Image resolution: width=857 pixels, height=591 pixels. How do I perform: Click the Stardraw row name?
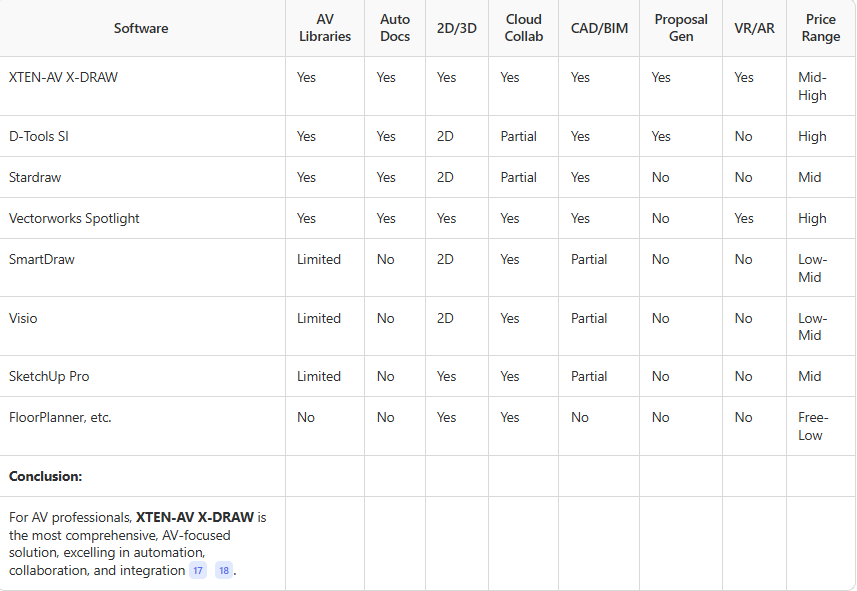36,177
